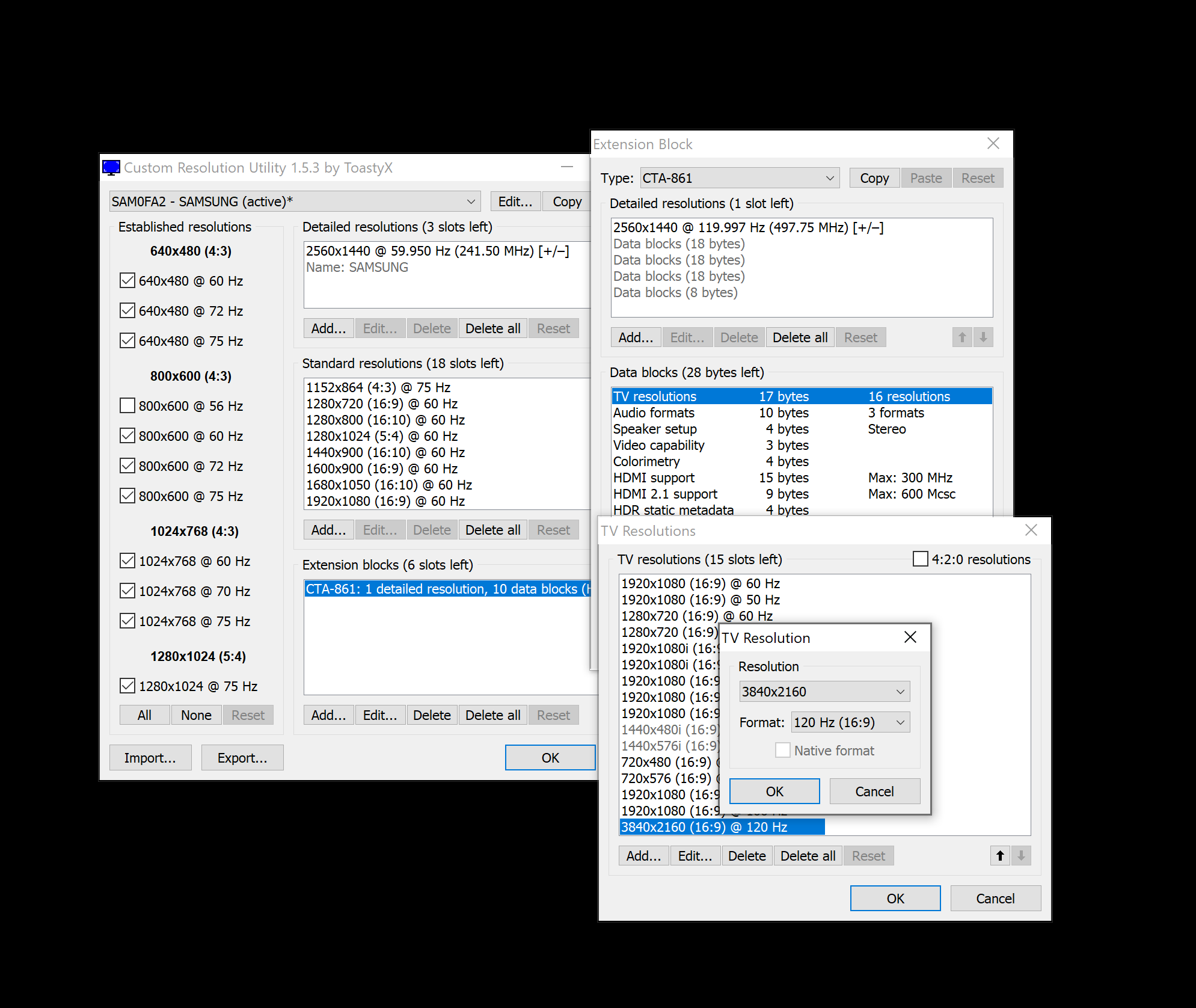Click the move-up arrow in TV Resolutions dialog
This screenshot has width=1196, height=1008.
point(1000,855)
